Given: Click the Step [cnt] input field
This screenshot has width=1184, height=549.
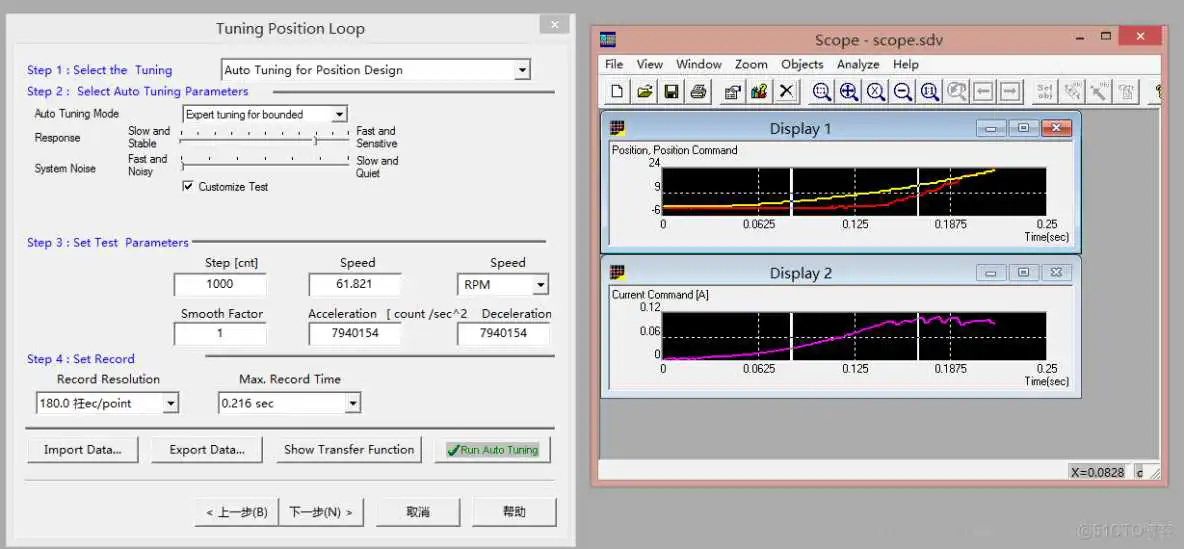Looking at the screenshot, I should [x=220, y=284].
